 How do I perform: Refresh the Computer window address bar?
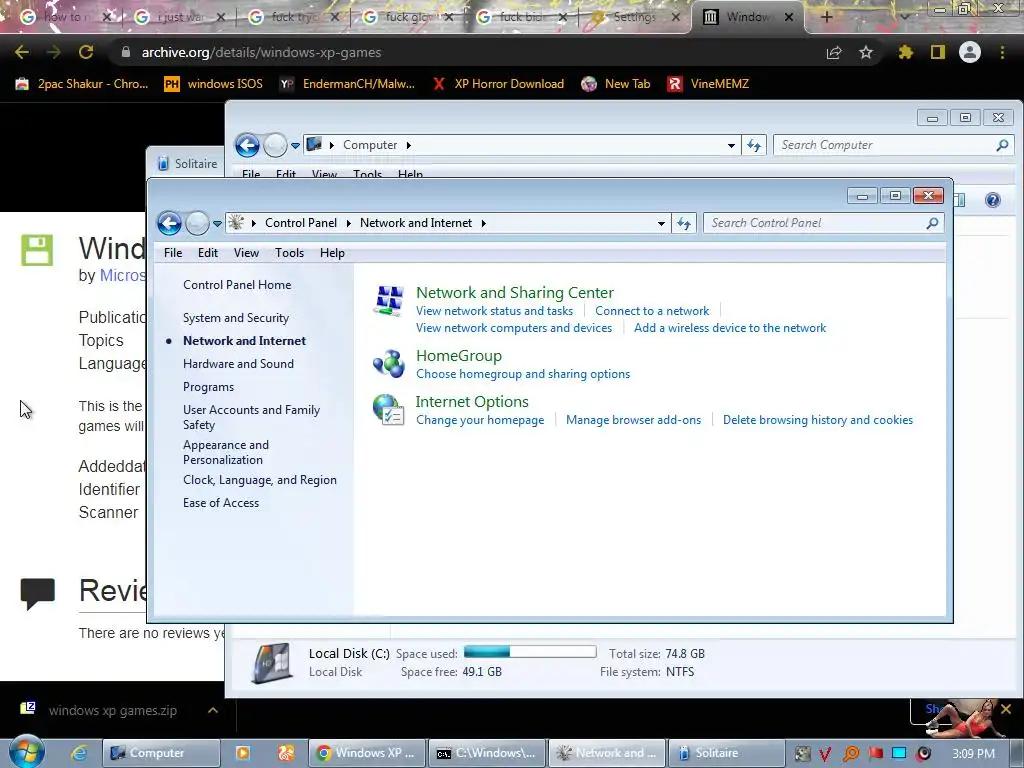[754, 145]
